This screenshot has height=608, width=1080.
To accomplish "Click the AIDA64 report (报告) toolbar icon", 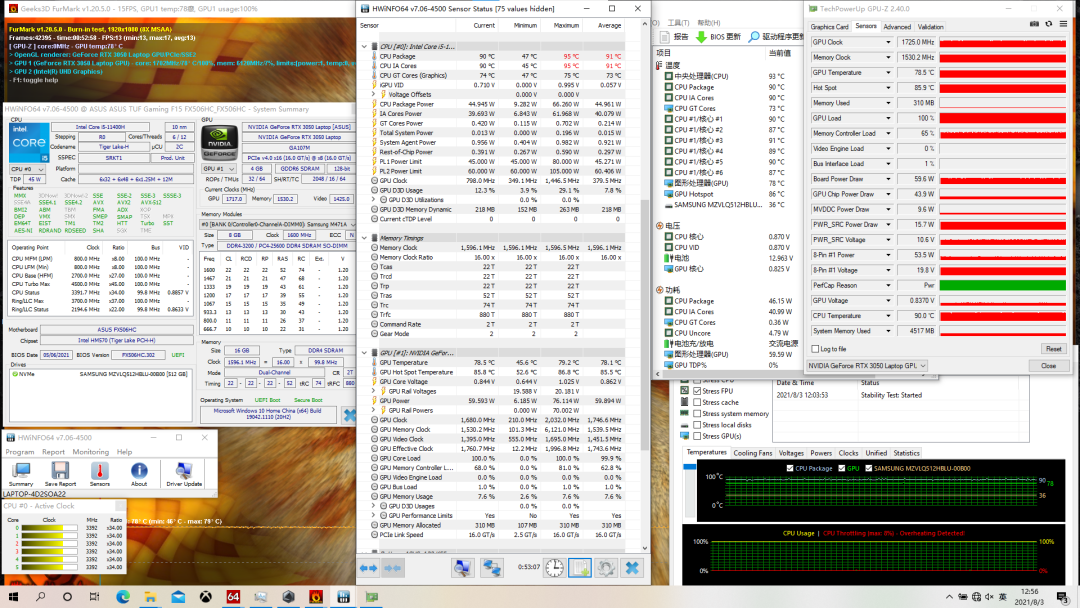I will [665, 36].
